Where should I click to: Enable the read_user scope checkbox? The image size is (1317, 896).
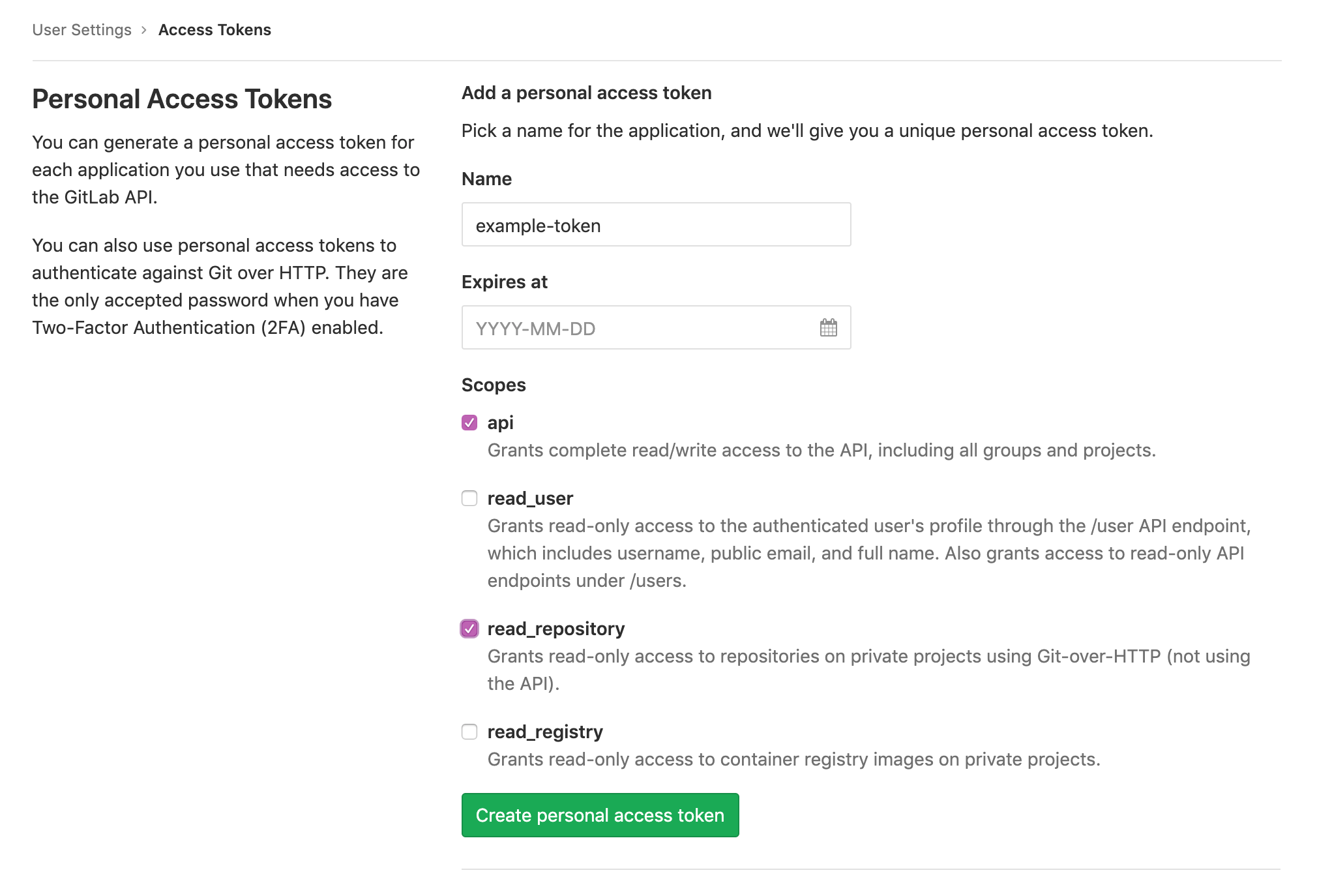(469, 498)
